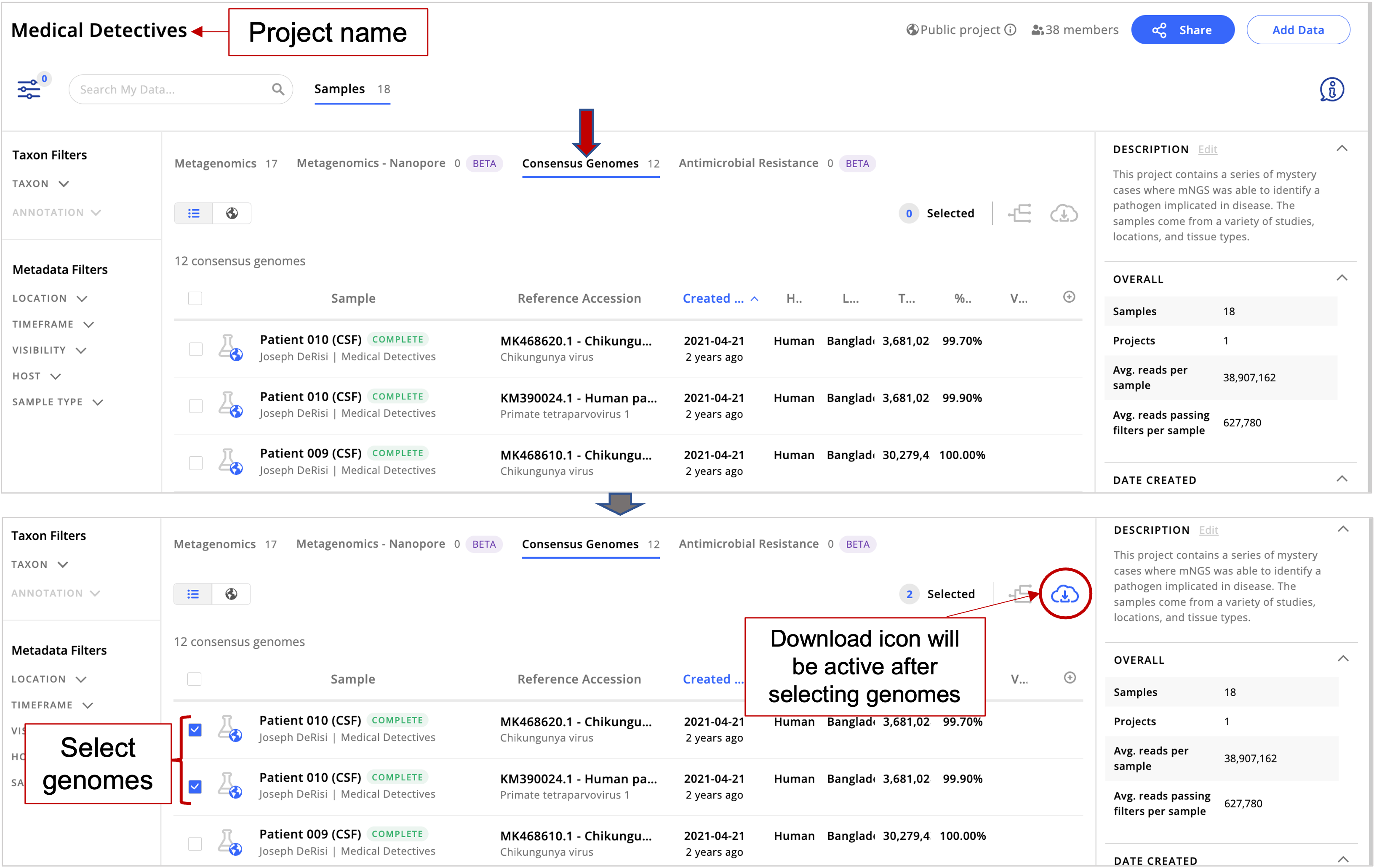Click Edit link beside lower DESCRIPTION
1374x868 pixels.
1209,530
